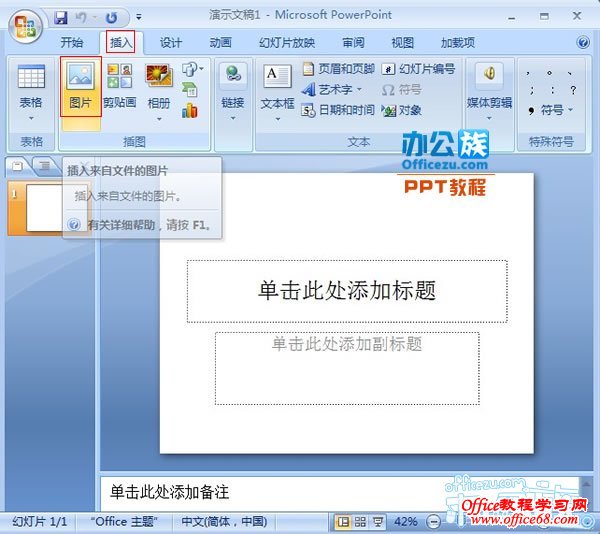The image size is (600, 534).
Task: Open PowerPoint help question mark icon
Action: pyautogui.click(x=583, y=42)
